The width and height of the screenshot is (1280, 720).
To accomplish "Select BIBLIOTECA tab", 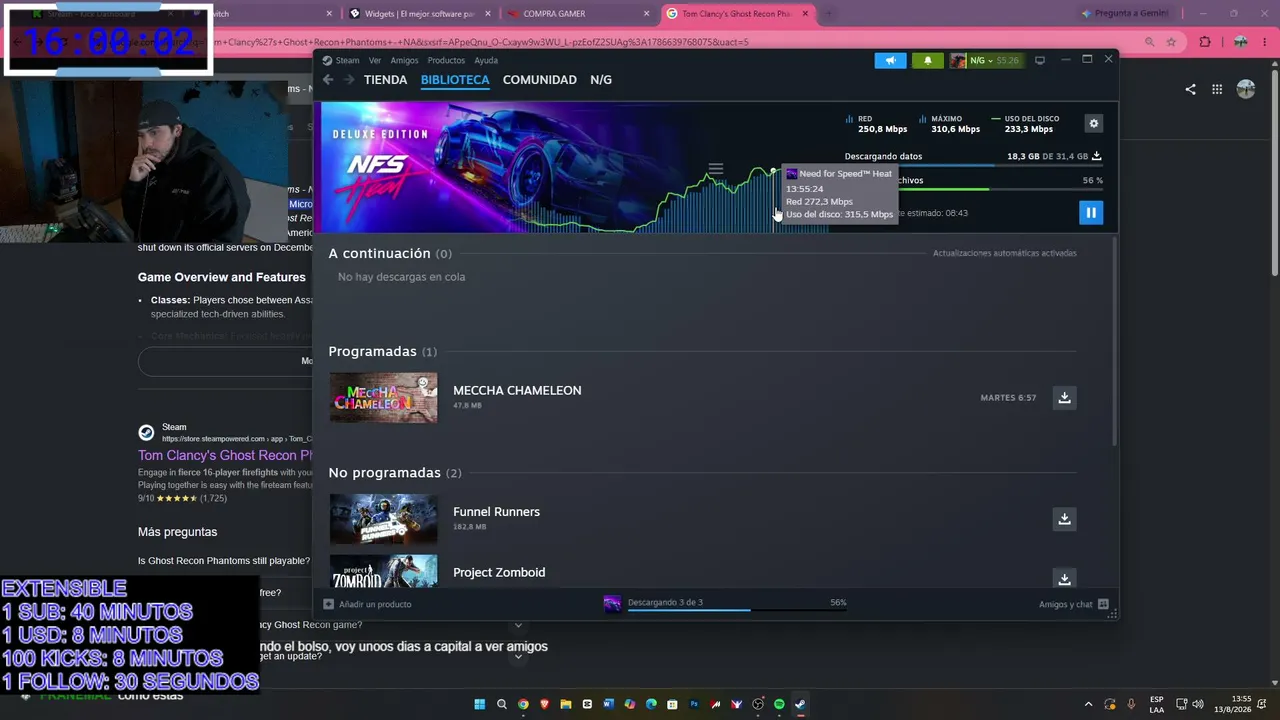I will coord(455,80).
